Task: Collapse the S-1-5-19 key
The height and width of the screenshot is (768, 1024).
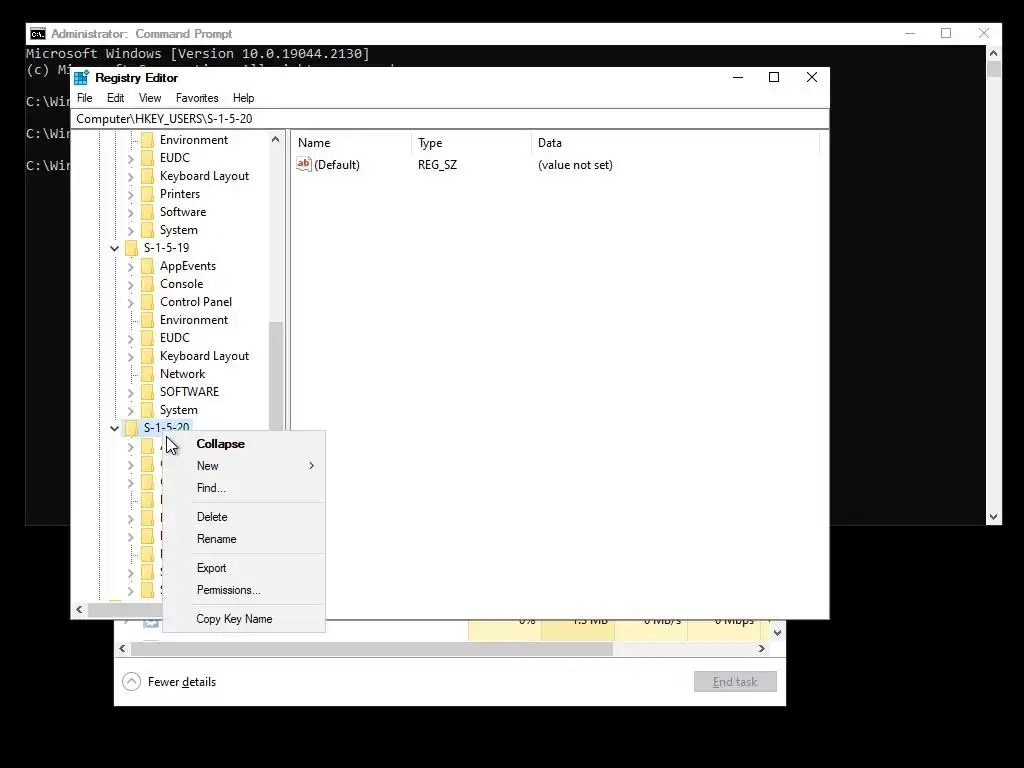Action: (x=114, y=248)
